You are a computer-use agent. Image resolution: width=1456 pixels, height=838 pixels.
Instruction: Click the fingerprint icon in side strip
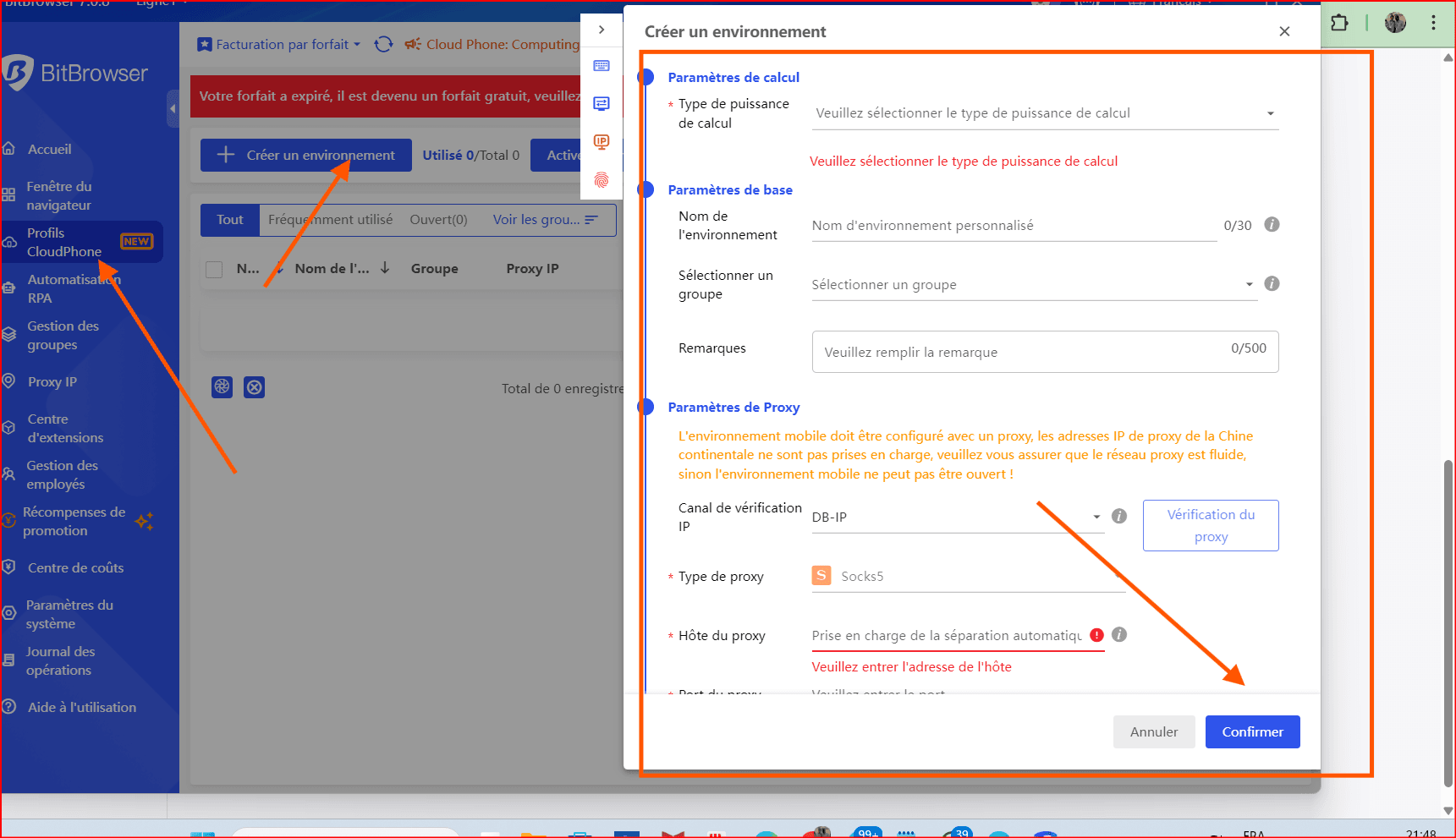pyautogui.click(x=602, y=179)
